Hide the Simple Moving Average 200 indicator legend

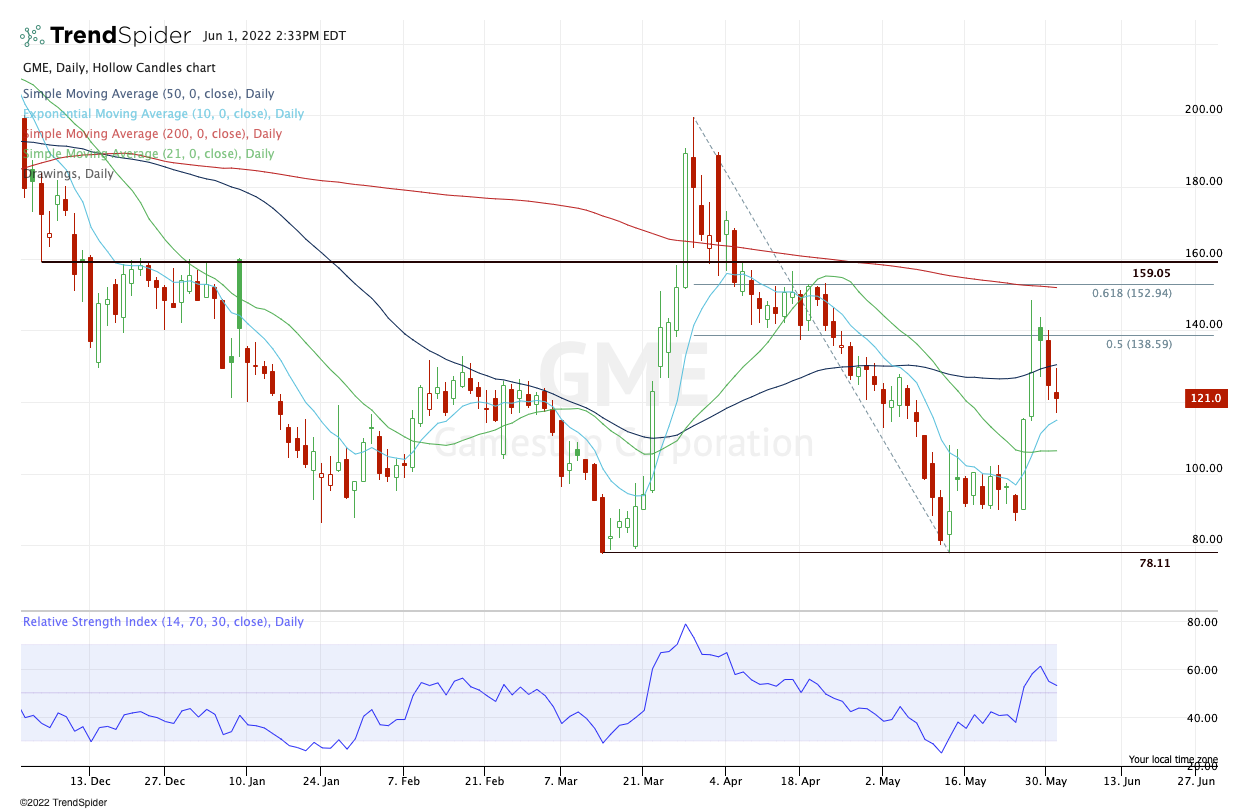click(152, 134)
